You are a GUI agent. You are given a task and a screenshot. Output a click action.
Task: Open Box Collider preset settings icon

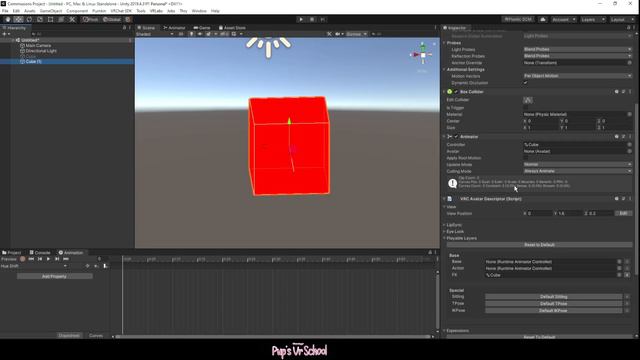(623, 91)
